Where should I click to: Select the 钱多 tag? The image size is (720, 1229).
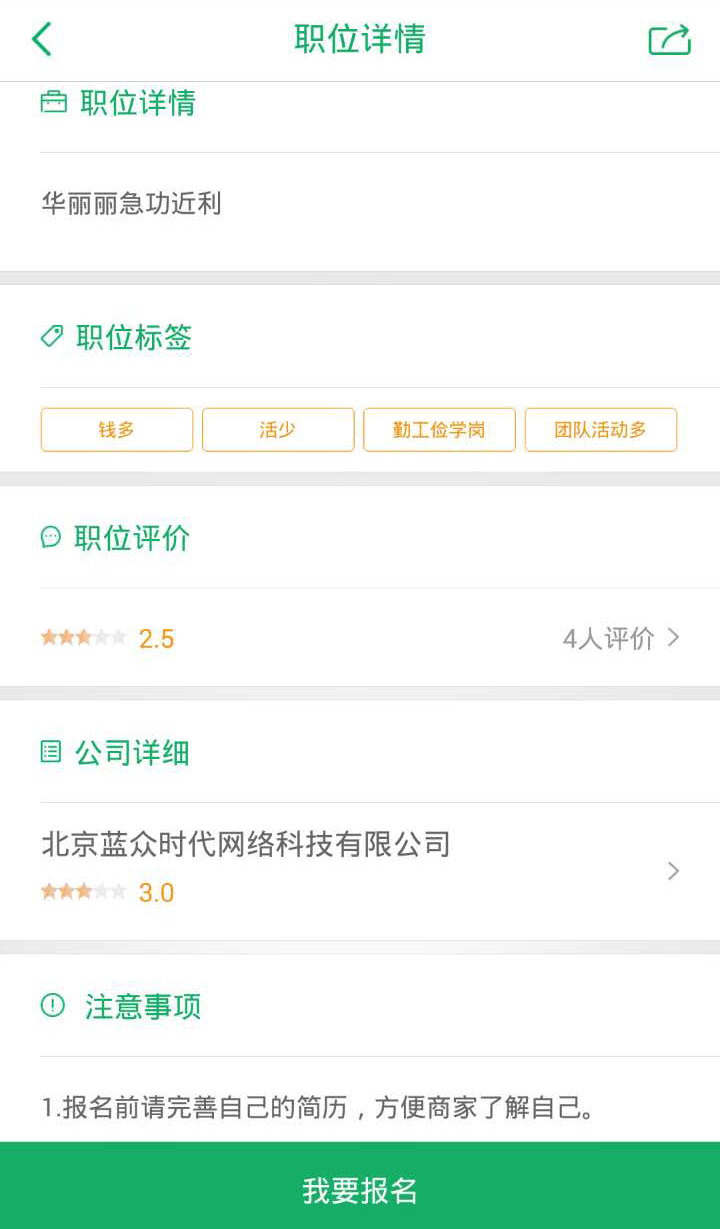[117, 430]
